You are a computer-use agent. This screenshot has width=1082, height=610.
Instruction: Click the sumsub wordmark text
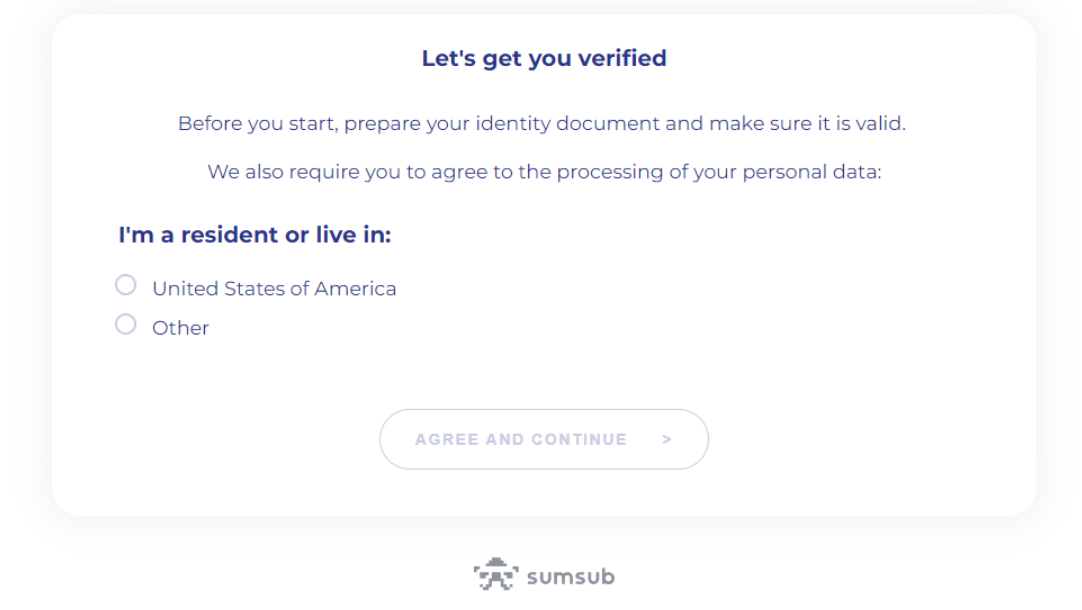coord(570,577)
